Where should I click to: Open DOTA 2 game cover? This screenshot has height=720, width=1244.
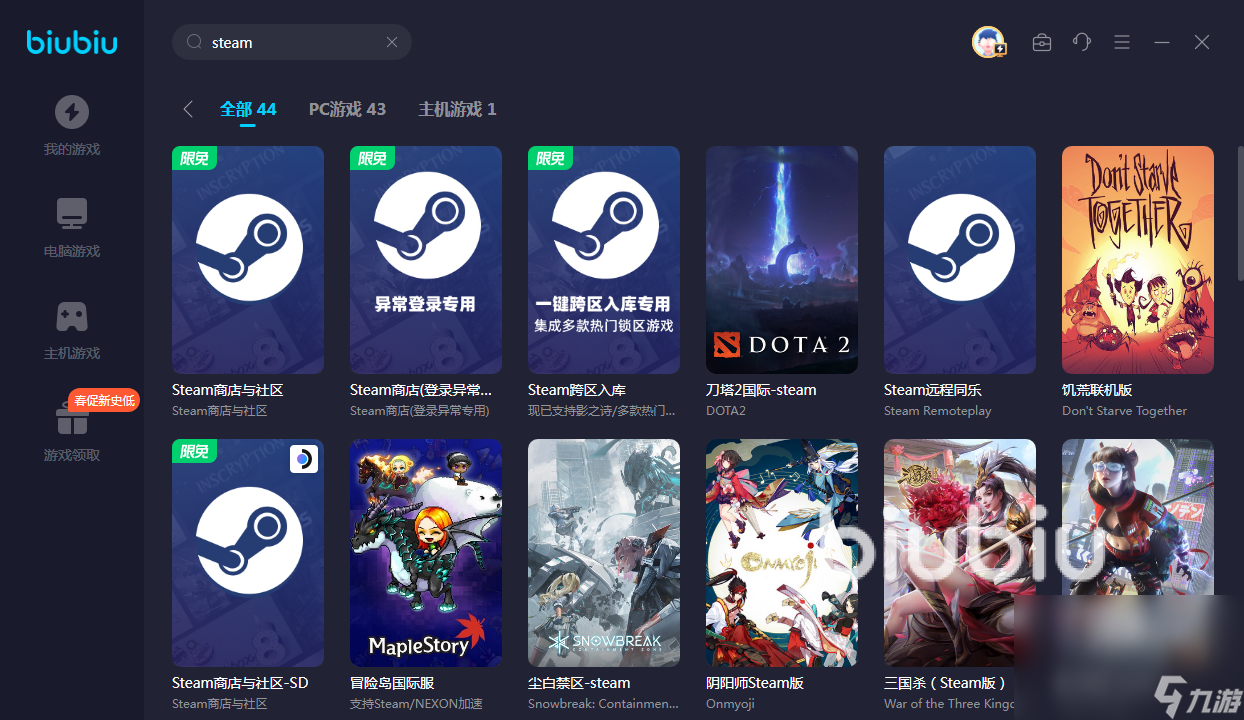pos(782,260)
